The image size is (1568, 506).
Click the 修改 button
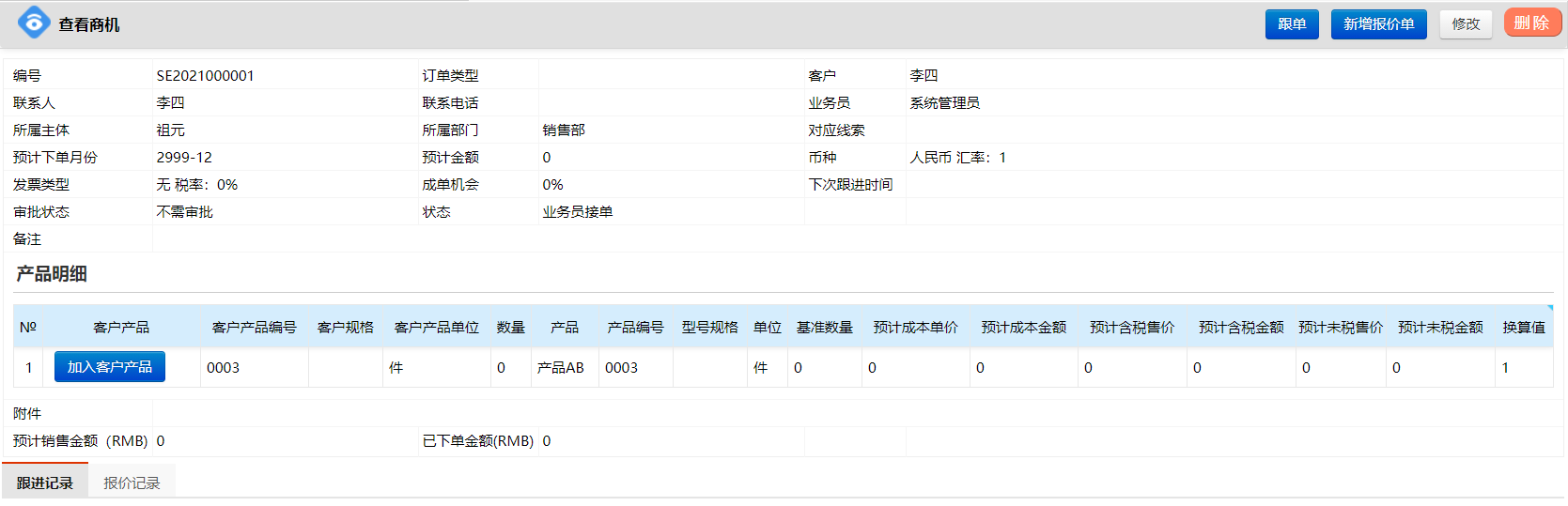[1466, 24]
